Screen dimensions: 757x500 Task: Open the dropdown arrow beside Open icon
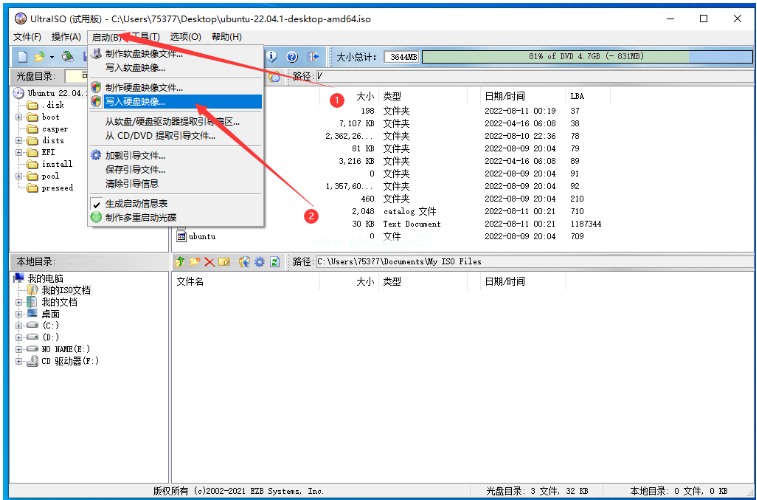[52, 57]
